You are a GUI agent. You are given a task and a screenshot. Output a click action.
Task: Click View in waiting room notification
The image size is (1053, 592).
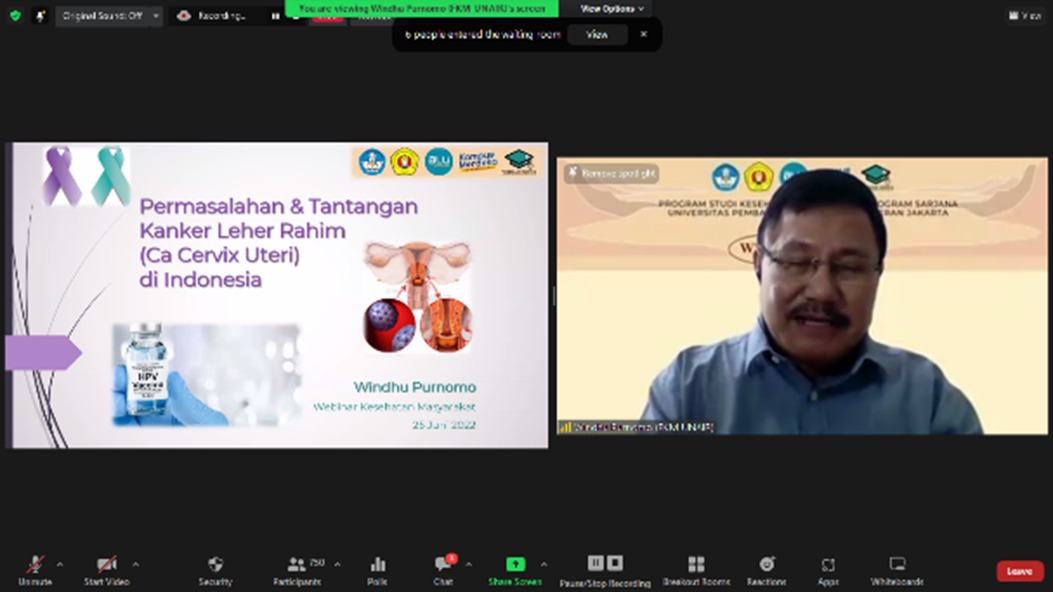point(597,34)
